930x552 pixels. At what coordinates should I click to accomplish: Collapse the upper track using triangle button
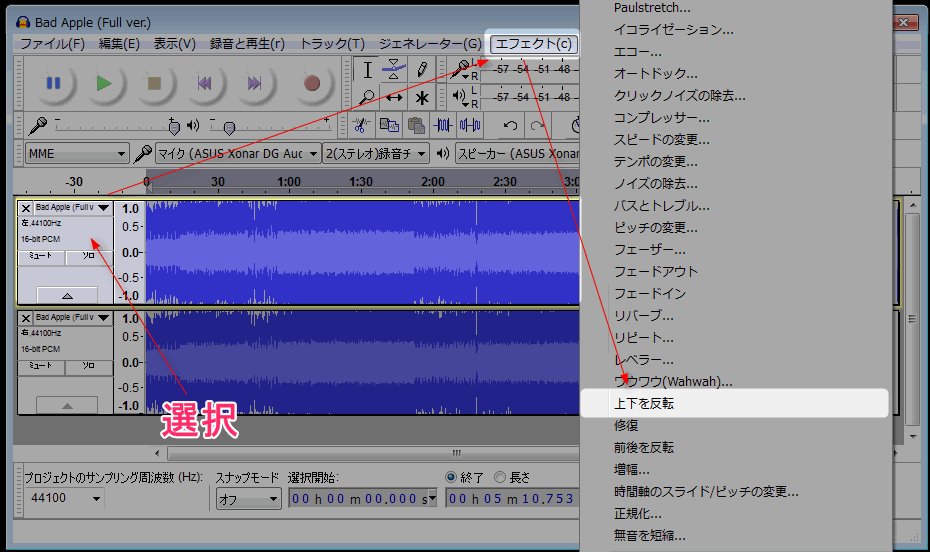(x=67, y=295)
